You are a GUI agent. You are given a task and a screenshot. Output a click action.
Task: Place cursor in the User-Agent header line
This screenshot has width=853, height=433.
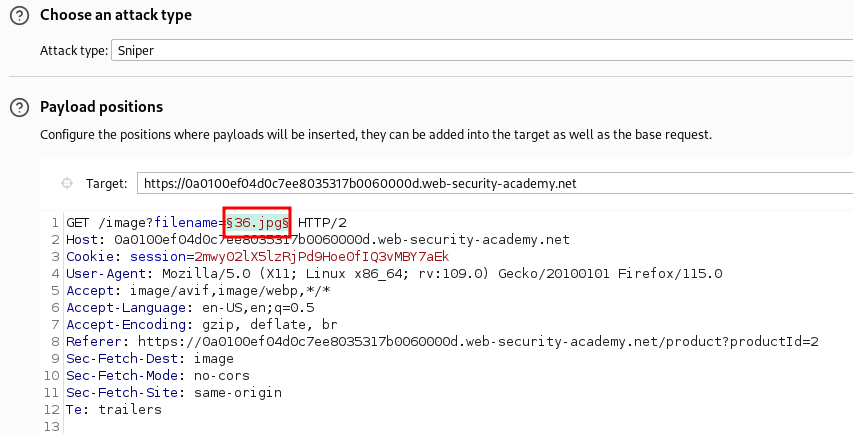click(x=394, y=274)
